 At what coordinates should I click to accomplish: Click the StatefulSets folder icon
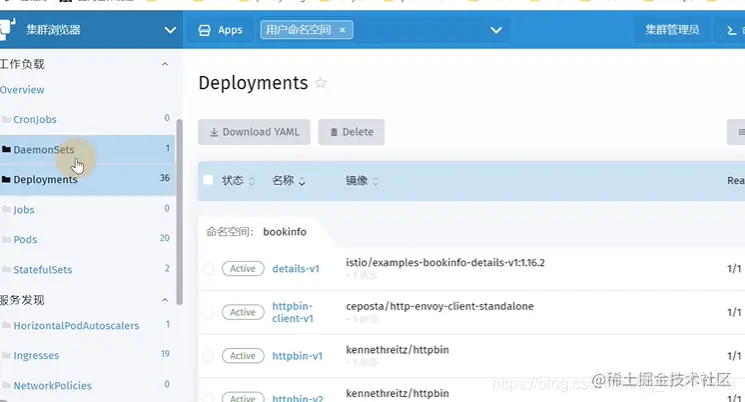pyautogui.click(x=6, y=269)
